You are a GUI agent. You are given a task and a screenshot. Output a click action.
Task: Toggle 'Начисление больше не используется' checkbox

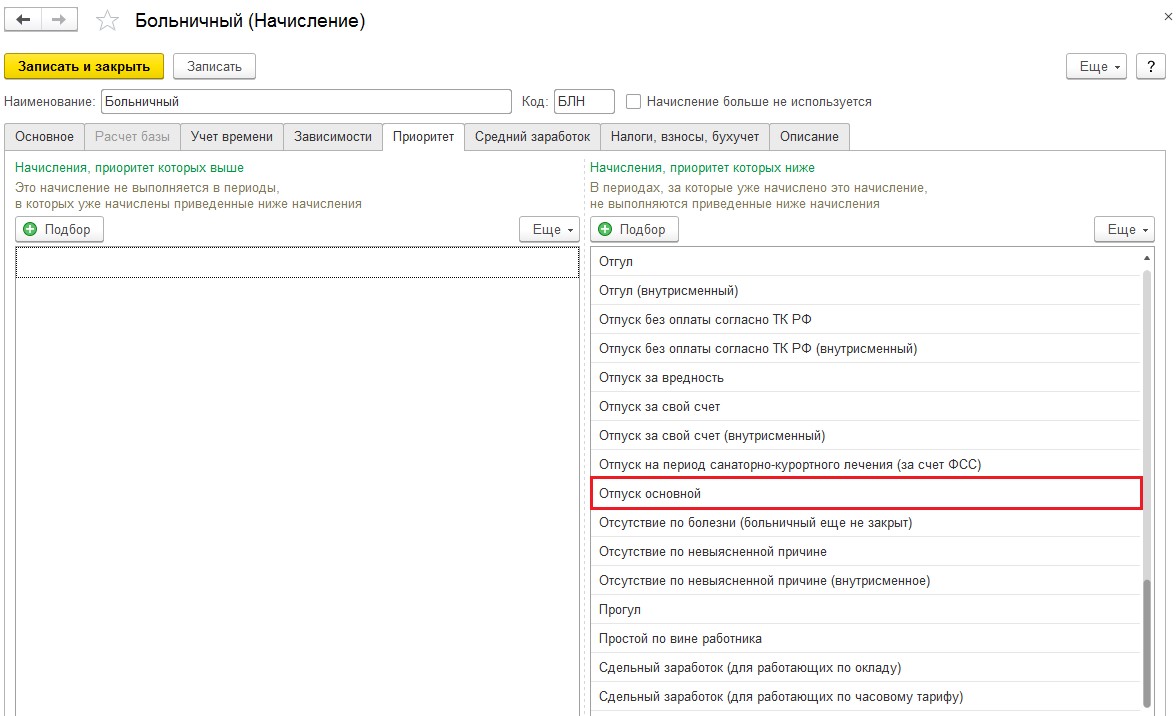pyautogui.click(x=633, y=101)
